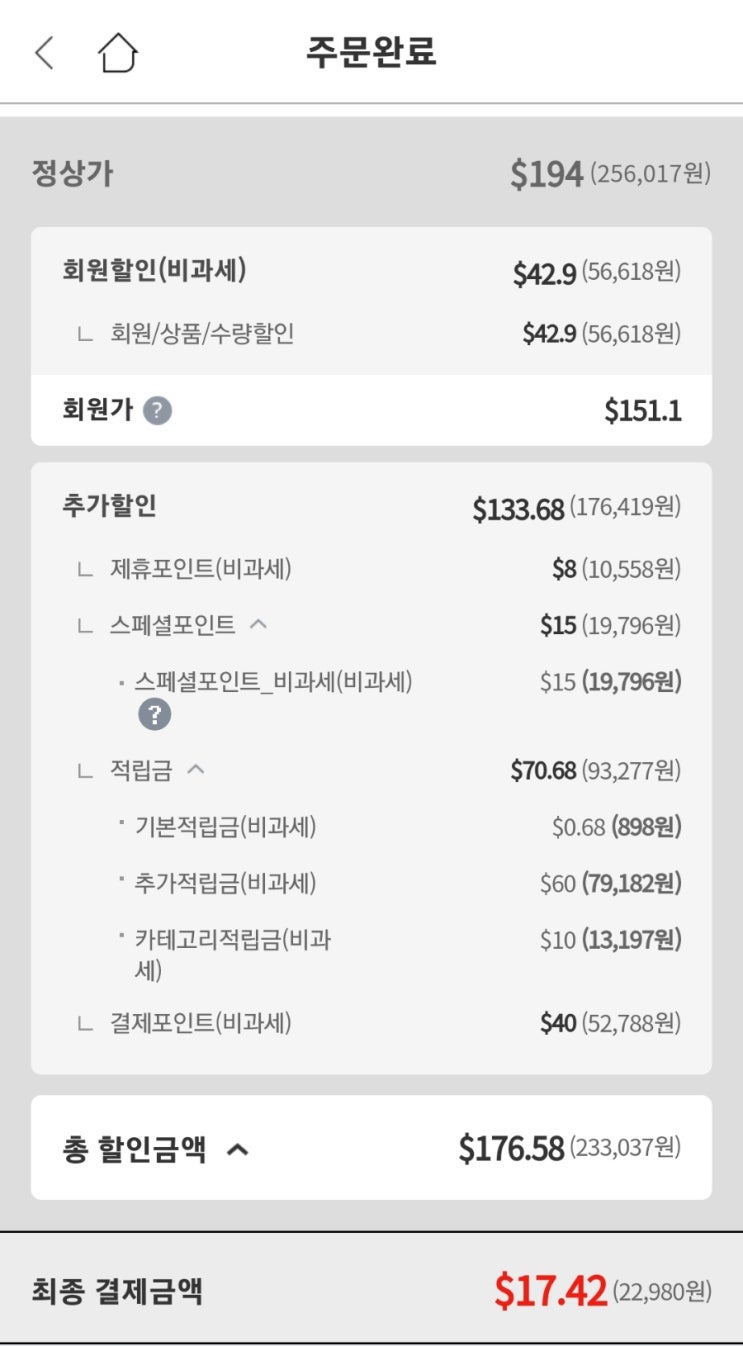Click the 기본적립금(비과세) entry

225,827
